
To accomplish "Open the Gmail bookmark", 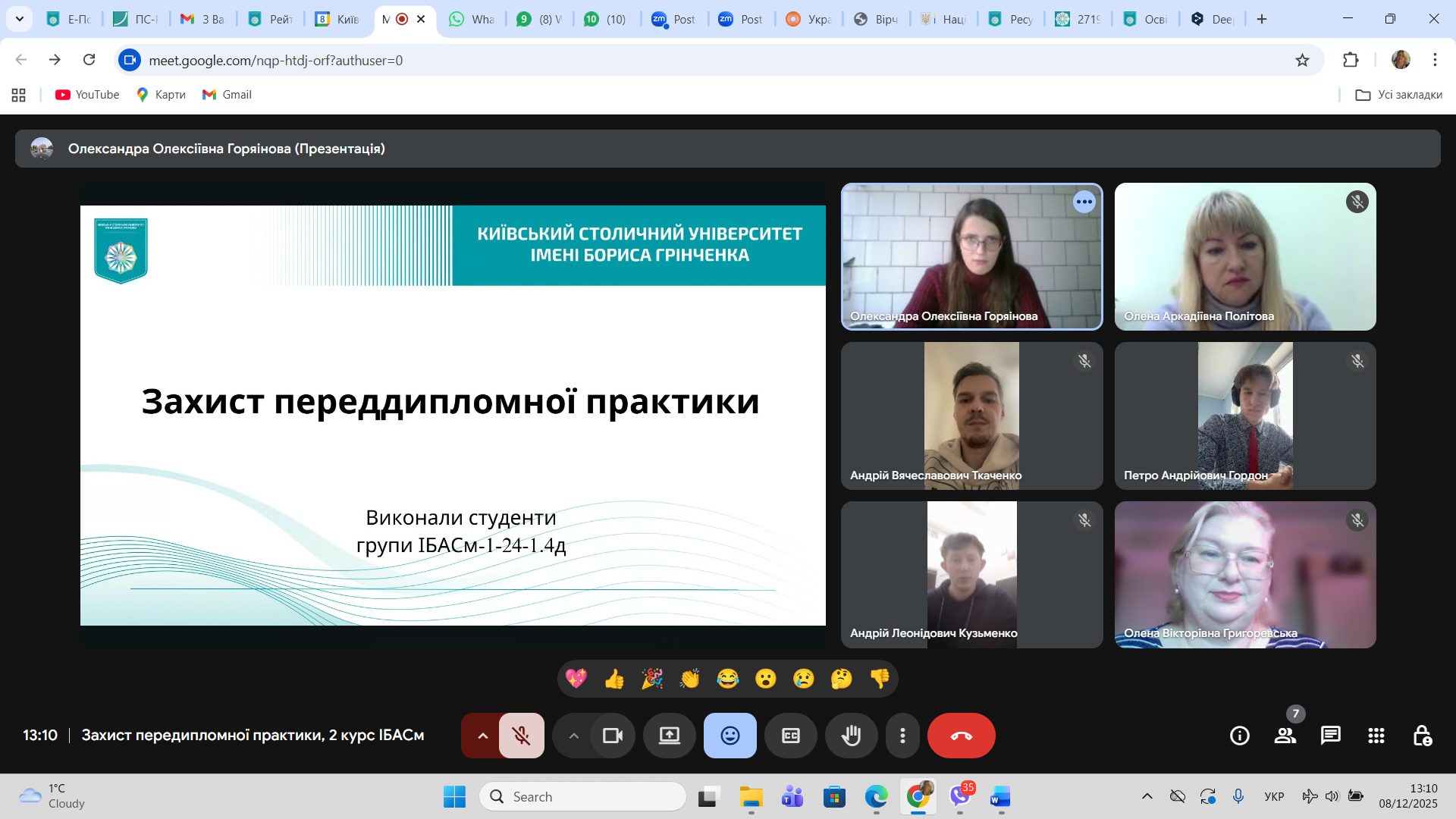I will 227,95.
